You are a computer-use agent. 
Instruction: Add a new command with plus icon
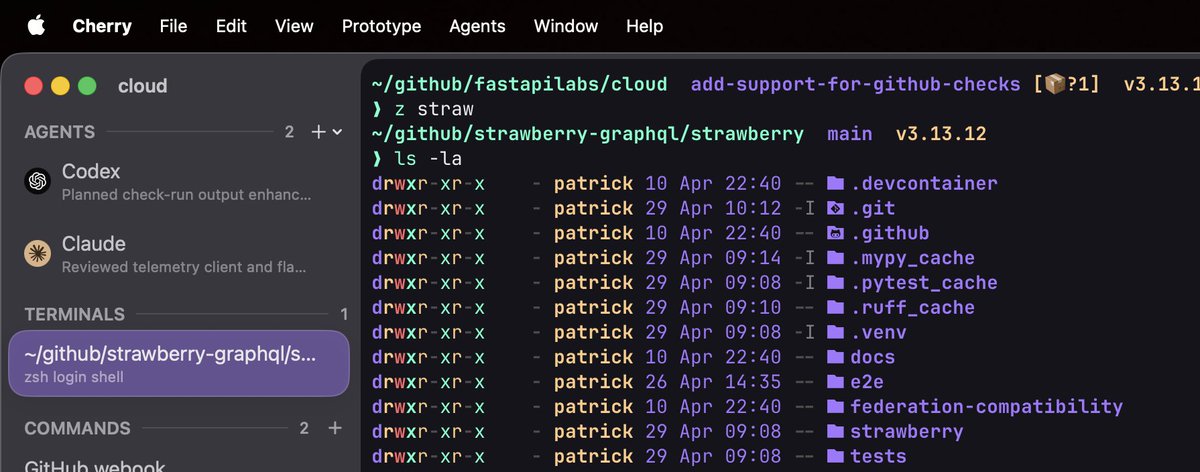335,428
